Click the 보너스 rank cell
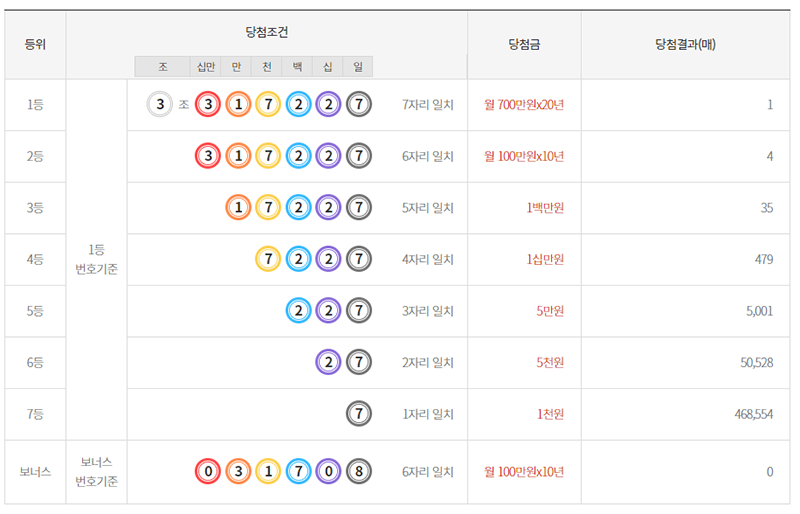 [x=35, y=472]
